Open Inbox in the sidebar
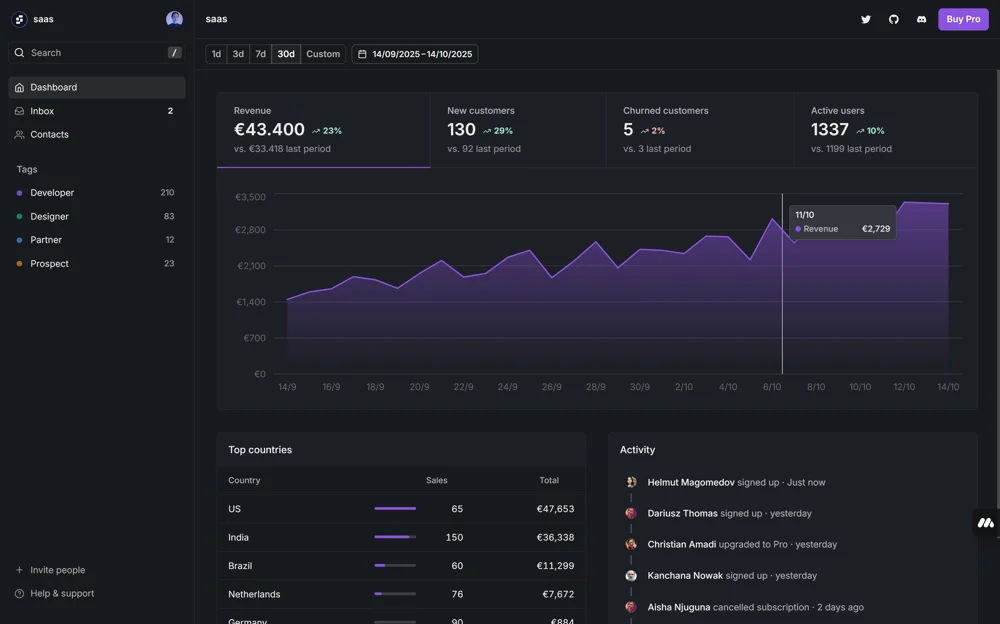Screen dimensions: 1000x624 (97, 111)
